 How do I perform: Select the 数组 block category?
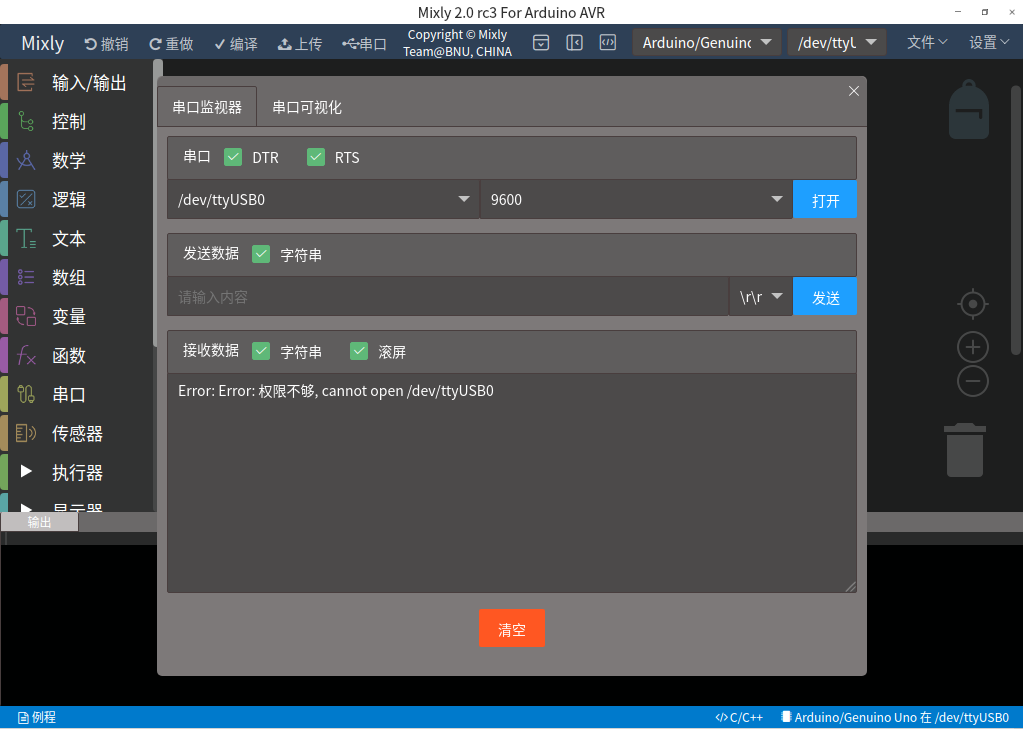(77, 278)
